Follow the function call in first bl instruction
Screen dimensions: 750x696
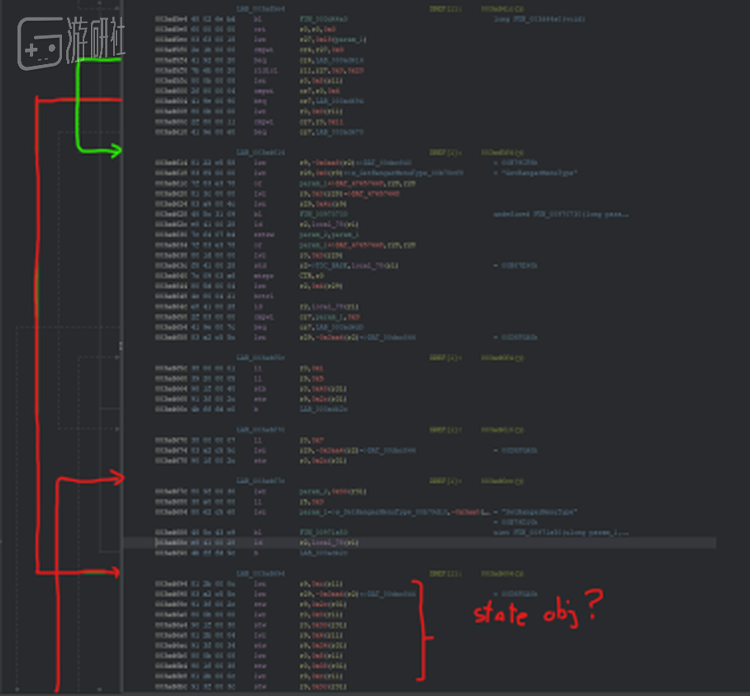pyautogui.click(x=323, y=19)
